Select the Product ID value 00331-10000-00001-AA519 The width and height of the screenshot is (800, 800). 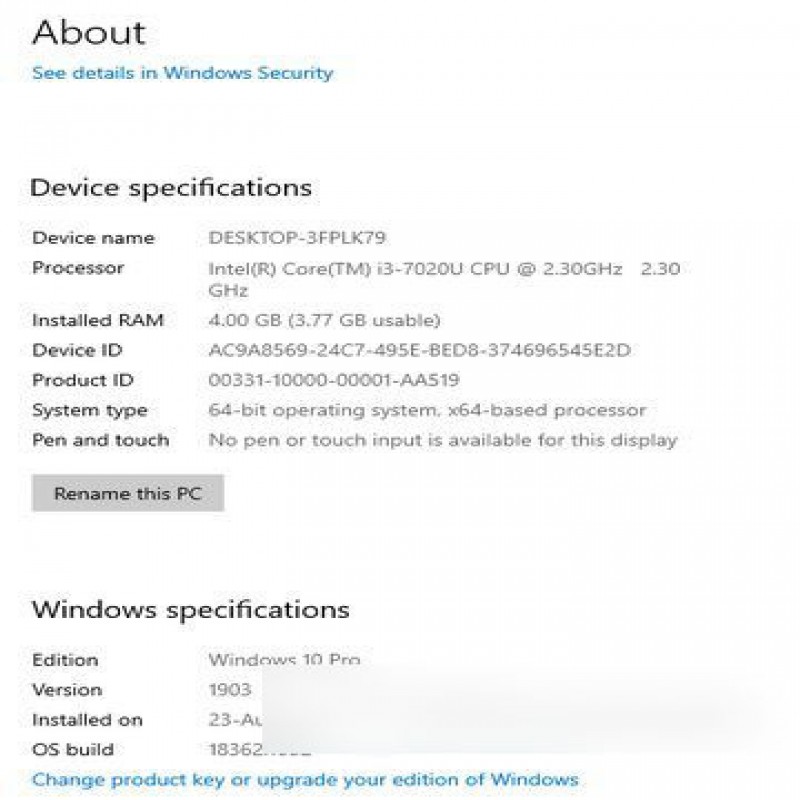click(x=334, y=380)
